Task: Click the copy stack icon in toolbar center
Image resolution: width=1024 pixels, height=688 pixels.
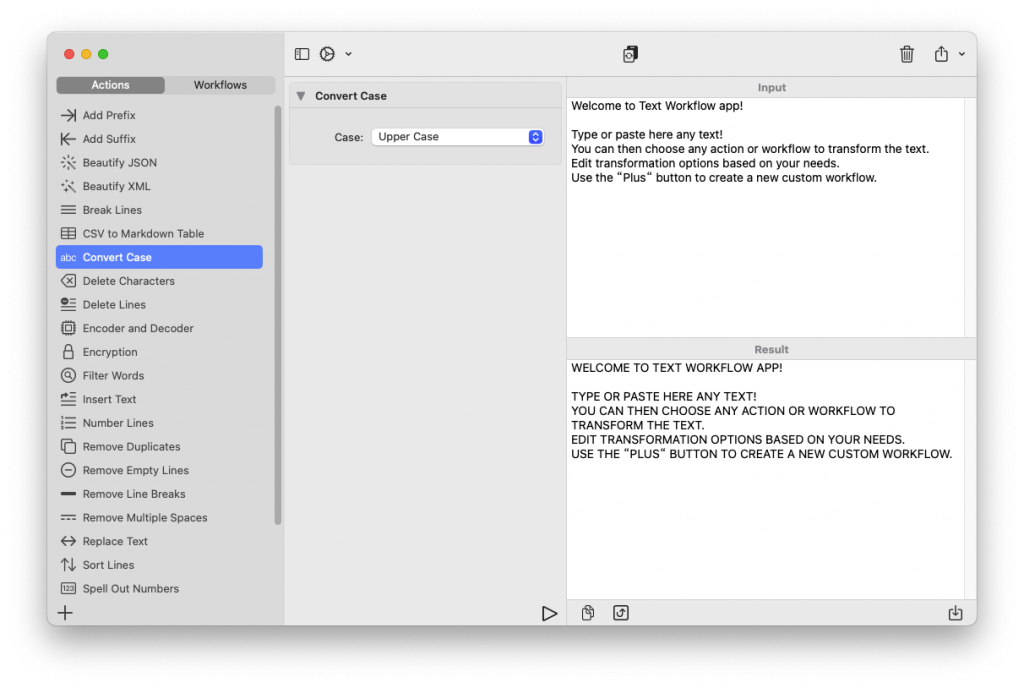Action: 630,54
